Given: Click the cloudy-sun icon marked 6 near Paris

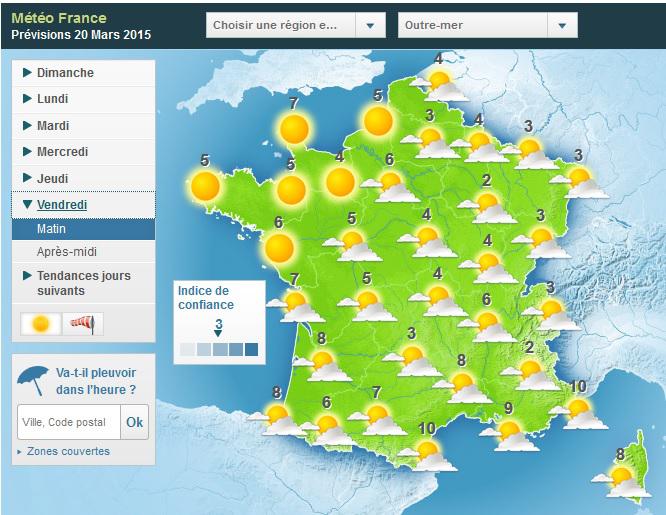Looking at the screenshot, I should 390,186.
